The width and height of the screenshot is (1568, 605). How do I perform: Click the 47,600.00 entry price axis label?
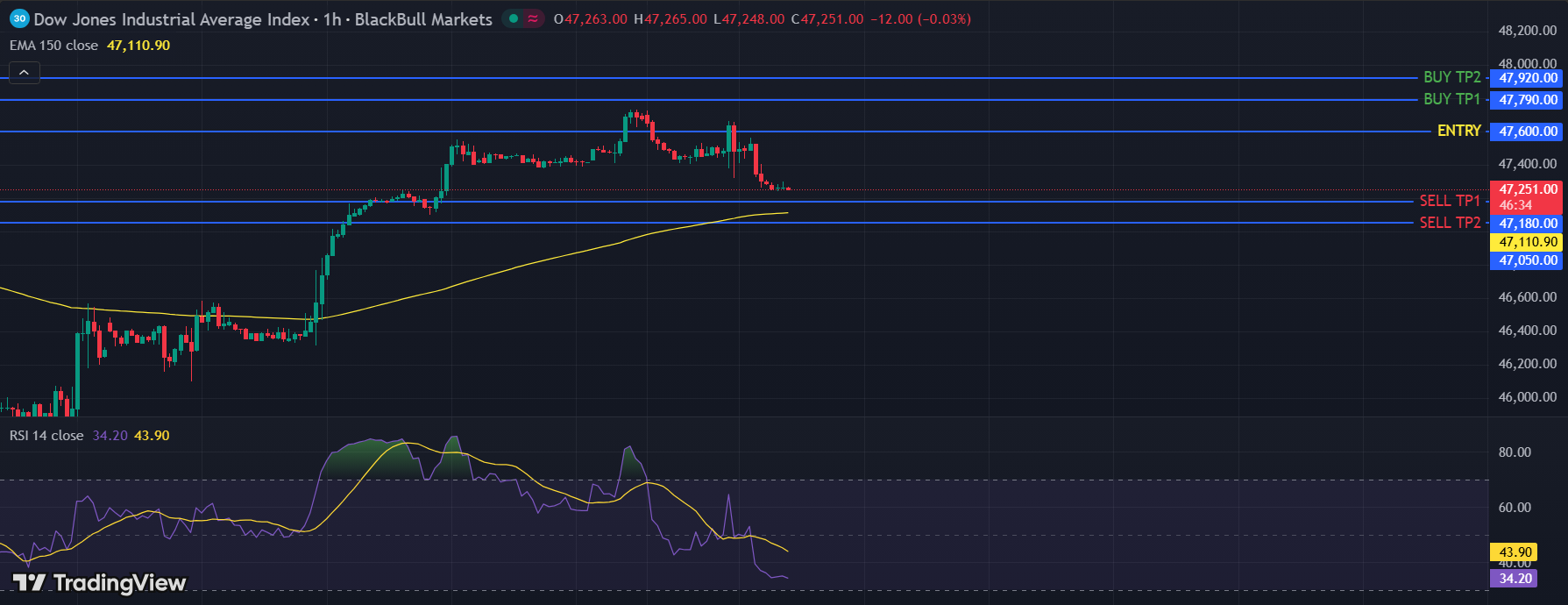(1528, 132)
